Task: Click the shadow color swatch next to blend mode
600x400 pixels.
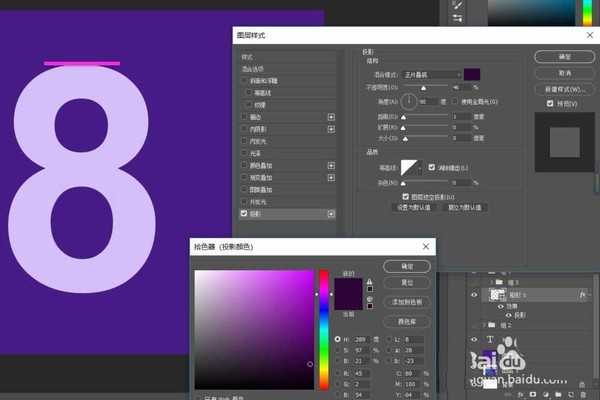Action: 472,74
